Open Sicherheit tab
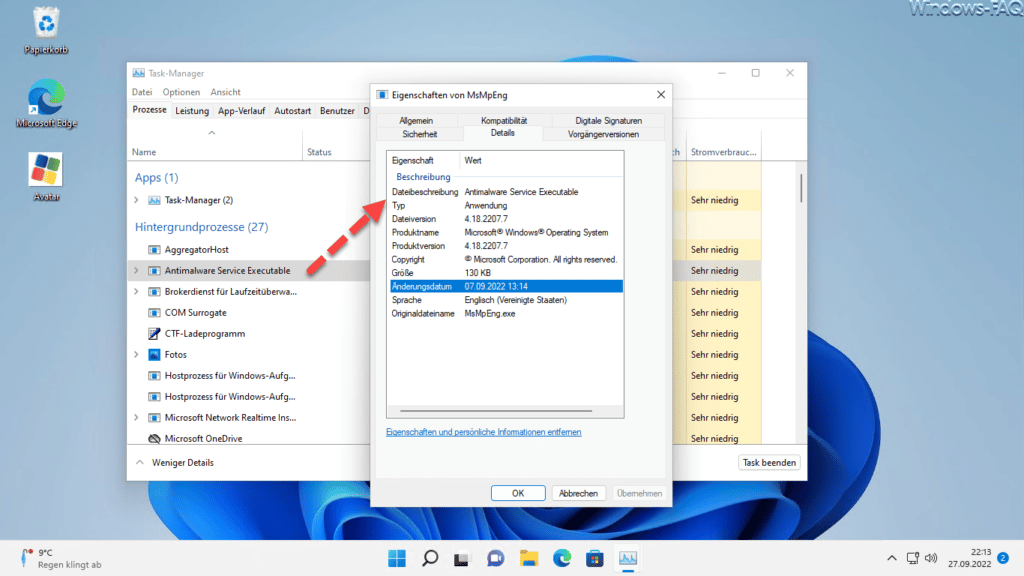 [420, 134]
